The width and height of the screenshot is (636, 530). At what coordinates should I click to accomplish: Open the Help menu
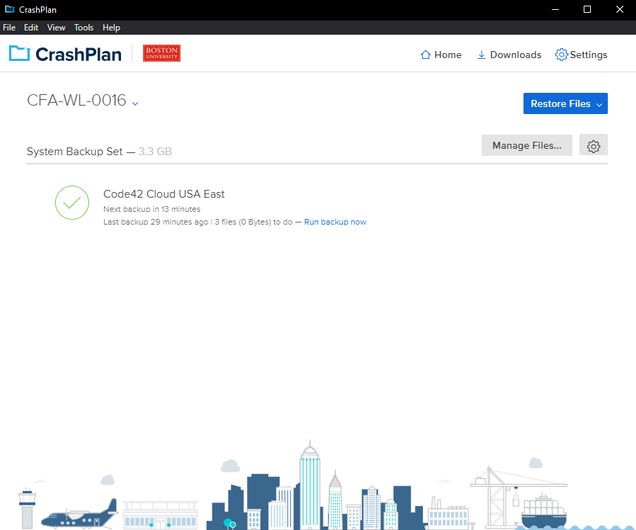pos(111,28)
